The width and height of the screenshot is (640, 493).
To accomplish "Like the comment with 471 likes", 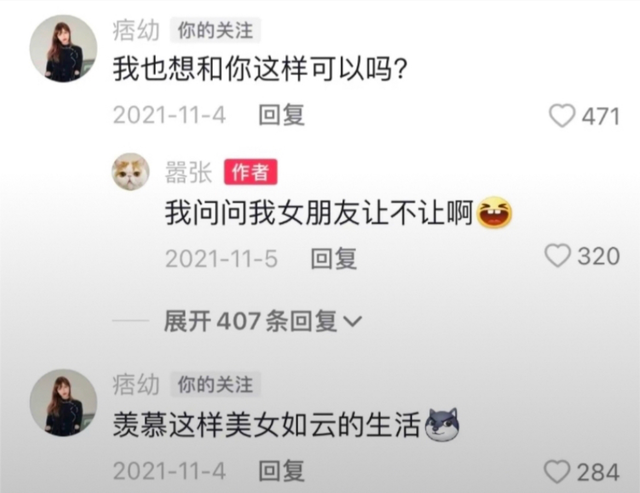I will pyautogui.click(x=562, y=115).
